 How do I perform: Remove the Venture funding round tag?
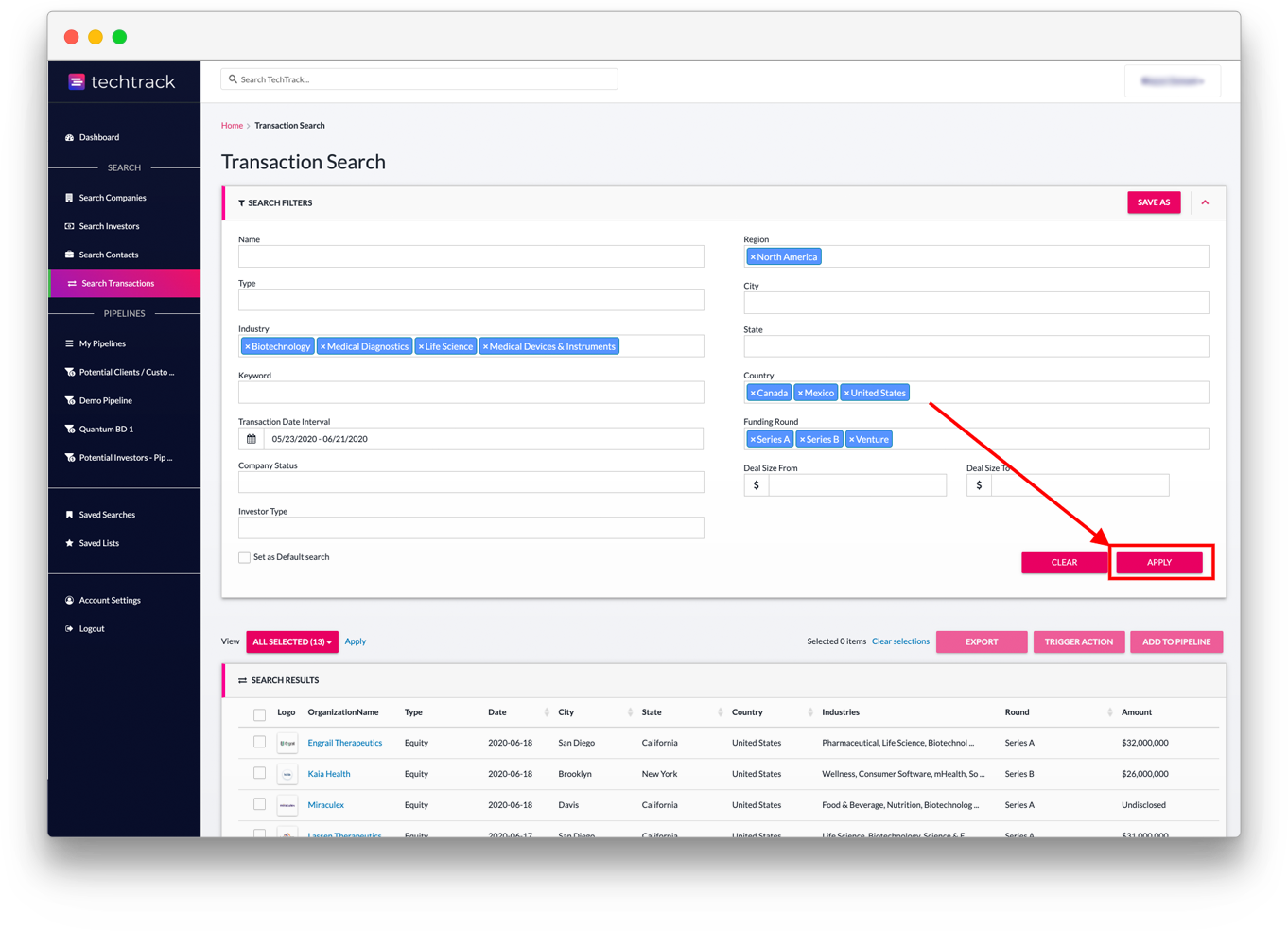click(851, 438)
